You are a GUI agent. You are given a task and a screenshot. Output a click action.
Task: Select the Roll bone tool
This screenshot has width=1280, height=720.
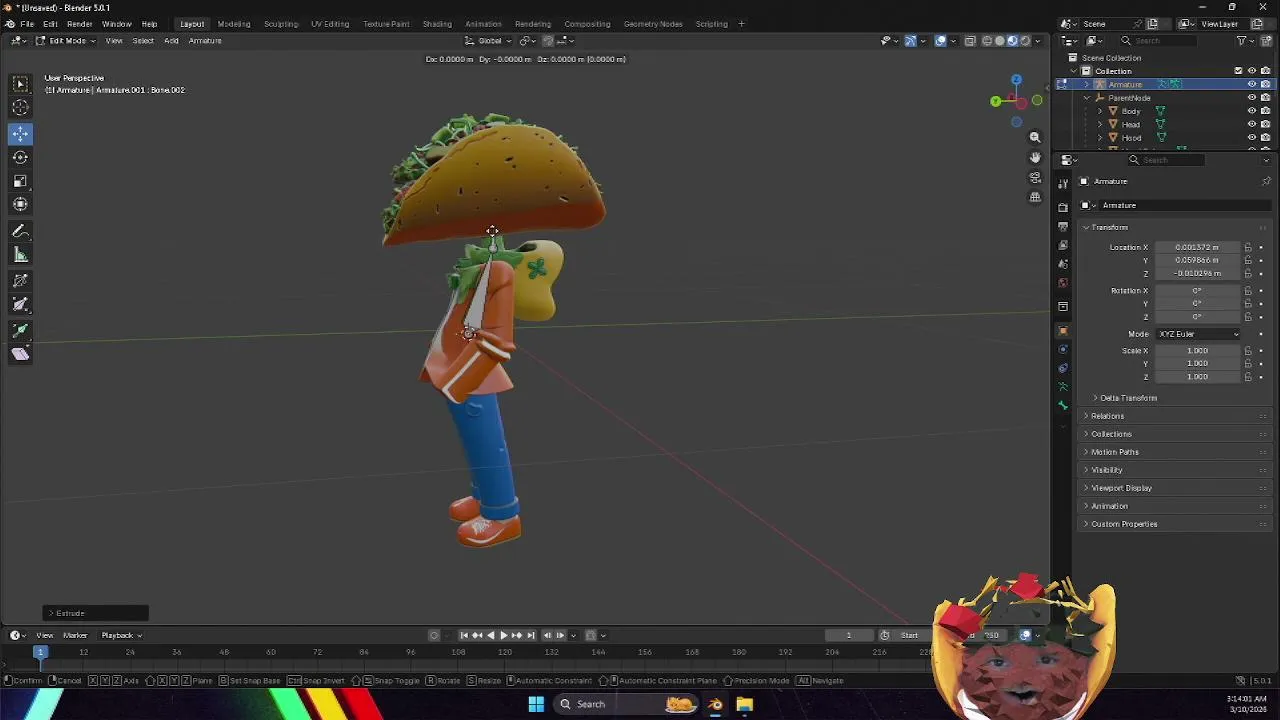20,281
